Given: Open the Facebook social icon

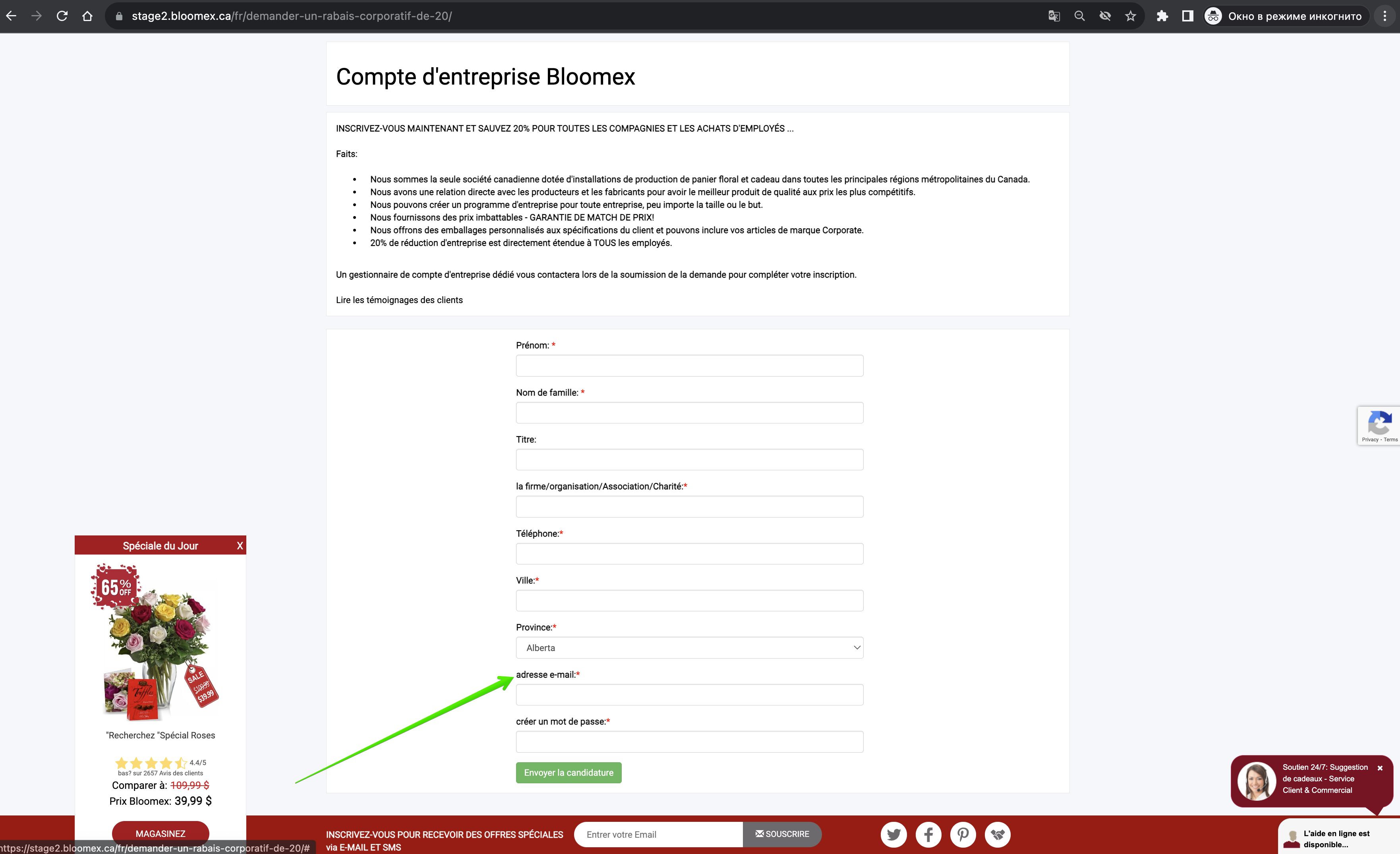Looking at the screenshot, I should coord(928,834).
